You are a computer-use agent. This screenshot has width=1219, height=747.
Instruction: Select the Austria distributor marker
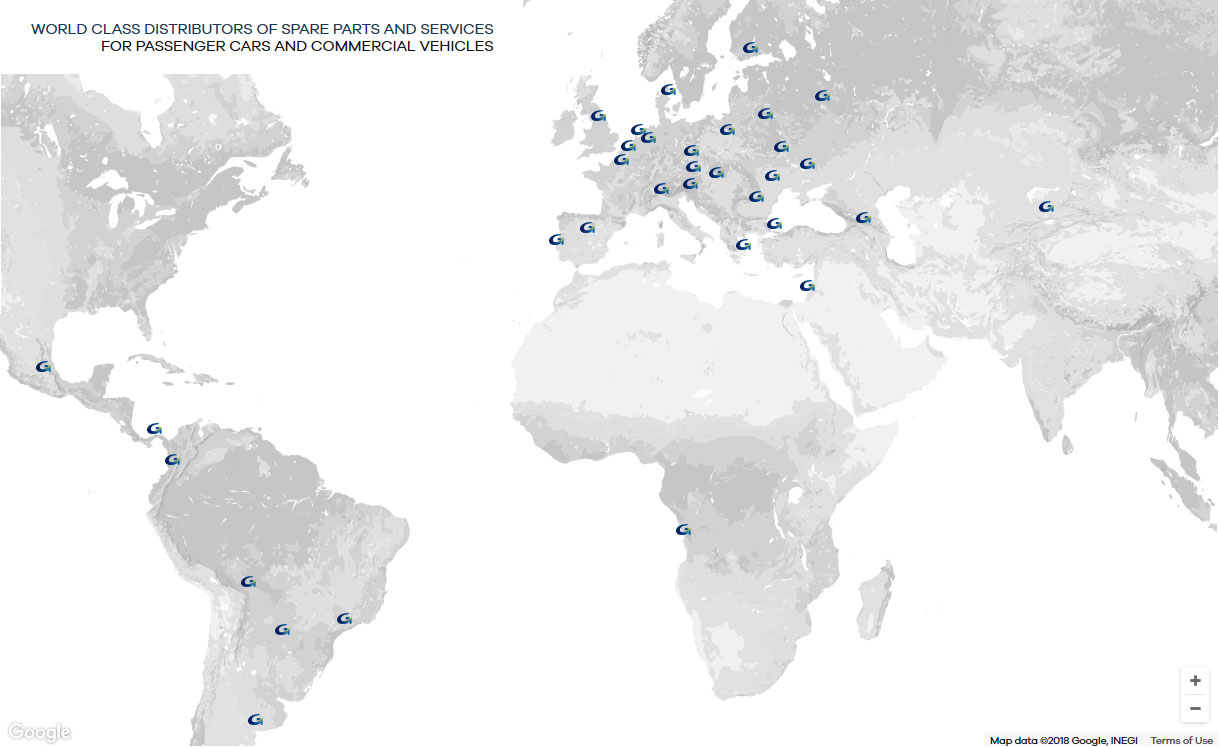[693, 167]
